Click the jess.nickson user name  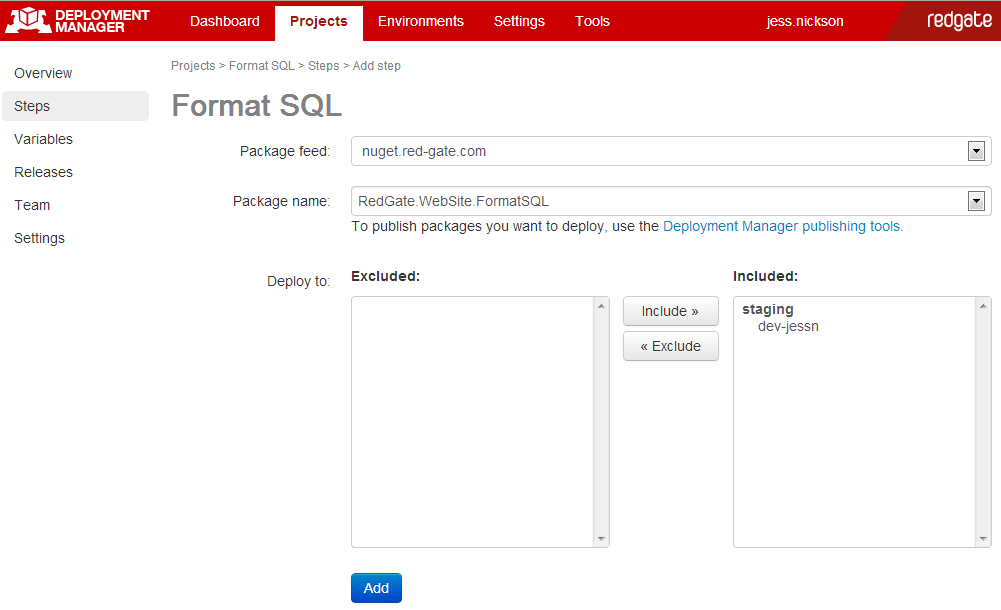804,21
